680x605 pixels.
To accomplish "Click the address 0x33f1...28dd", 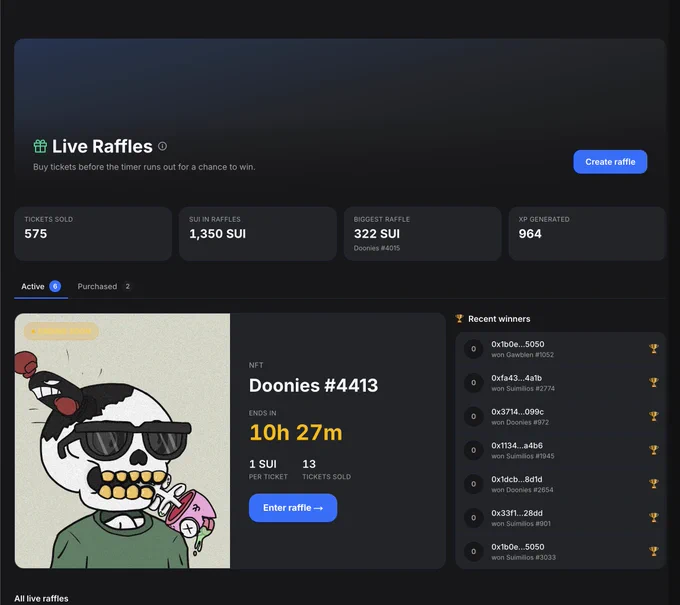I will pos(517,513).
